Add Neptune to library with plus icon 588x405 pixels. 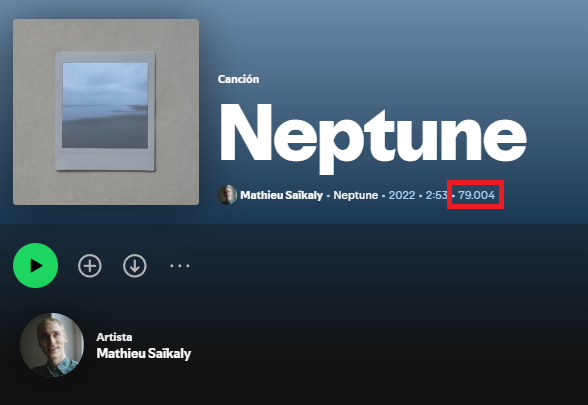[90, 266]
